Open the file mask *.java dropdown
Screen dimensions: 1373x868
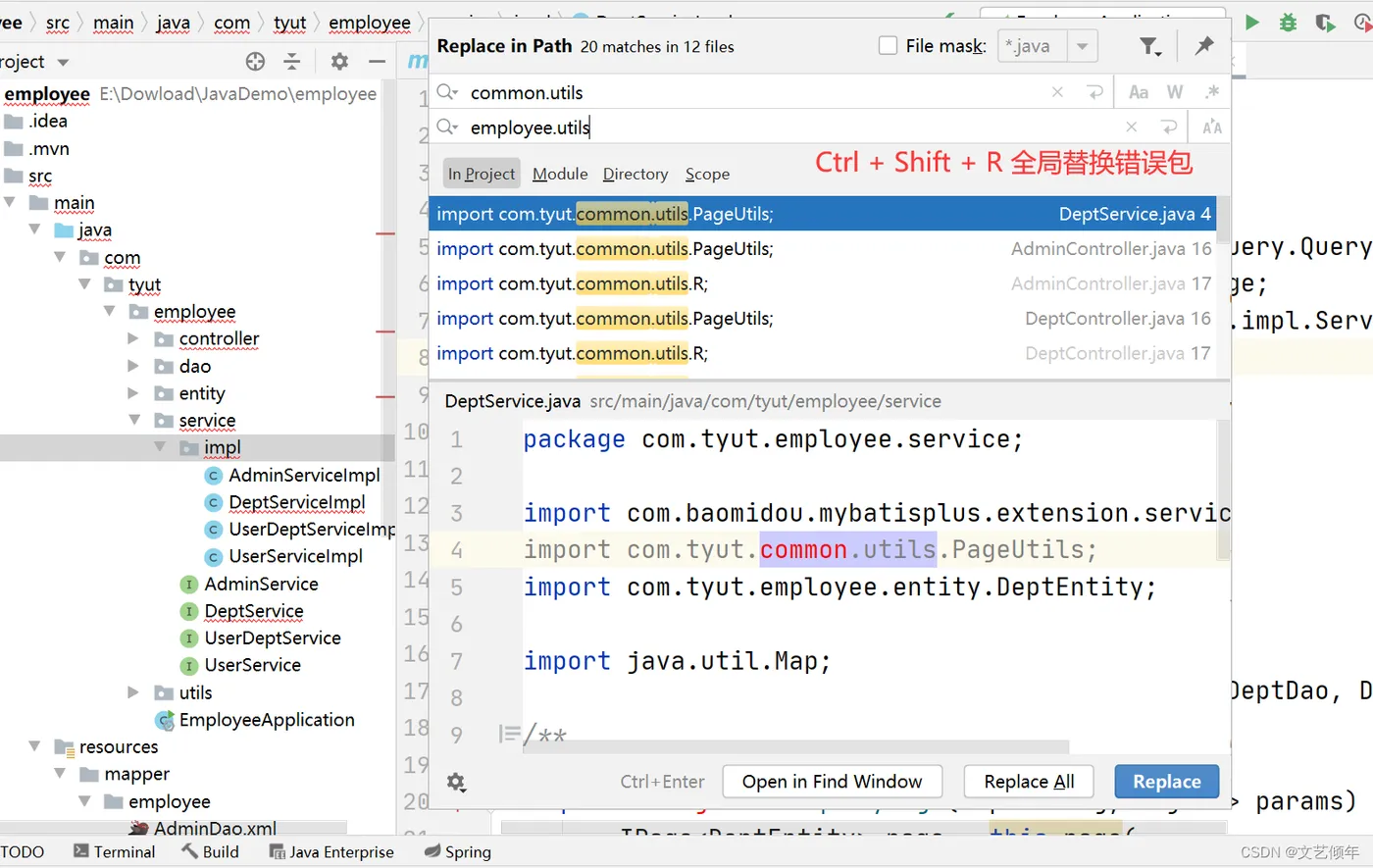(1082, 46)
